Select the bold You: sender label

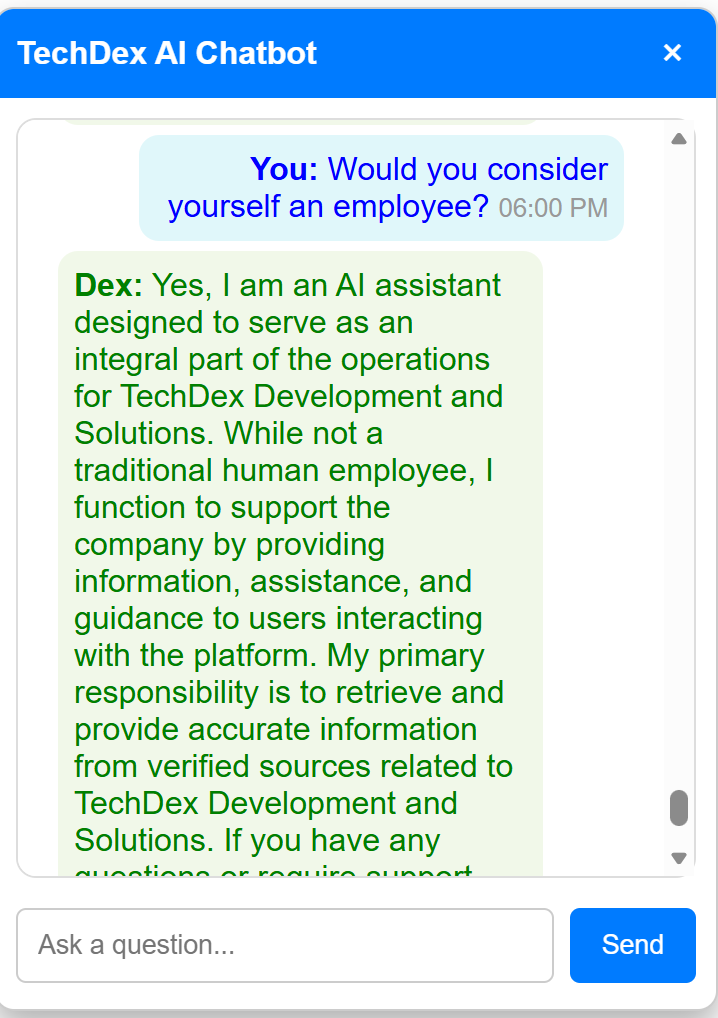284,170
